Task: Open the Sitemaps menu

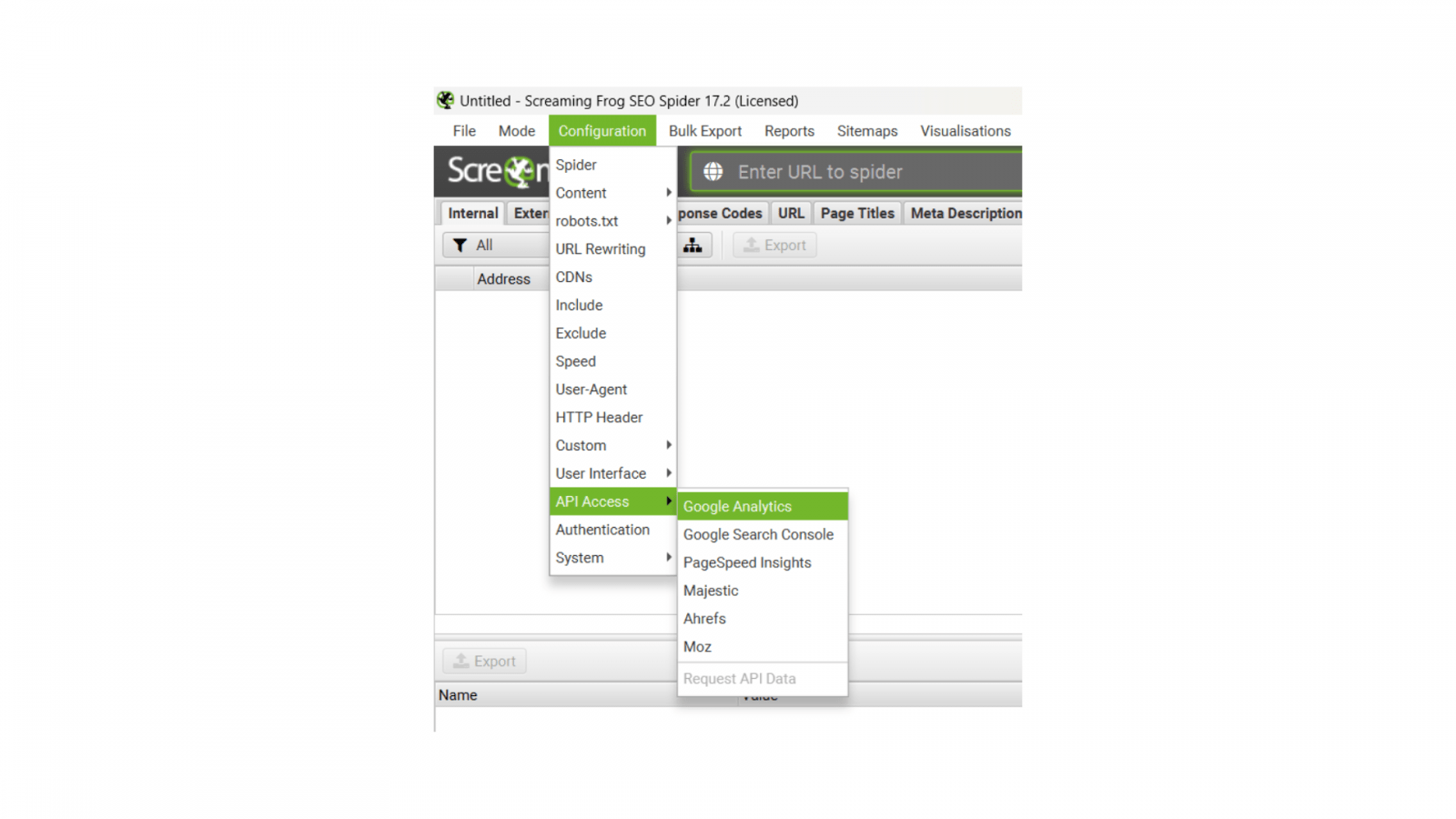Action: point(867,131)
